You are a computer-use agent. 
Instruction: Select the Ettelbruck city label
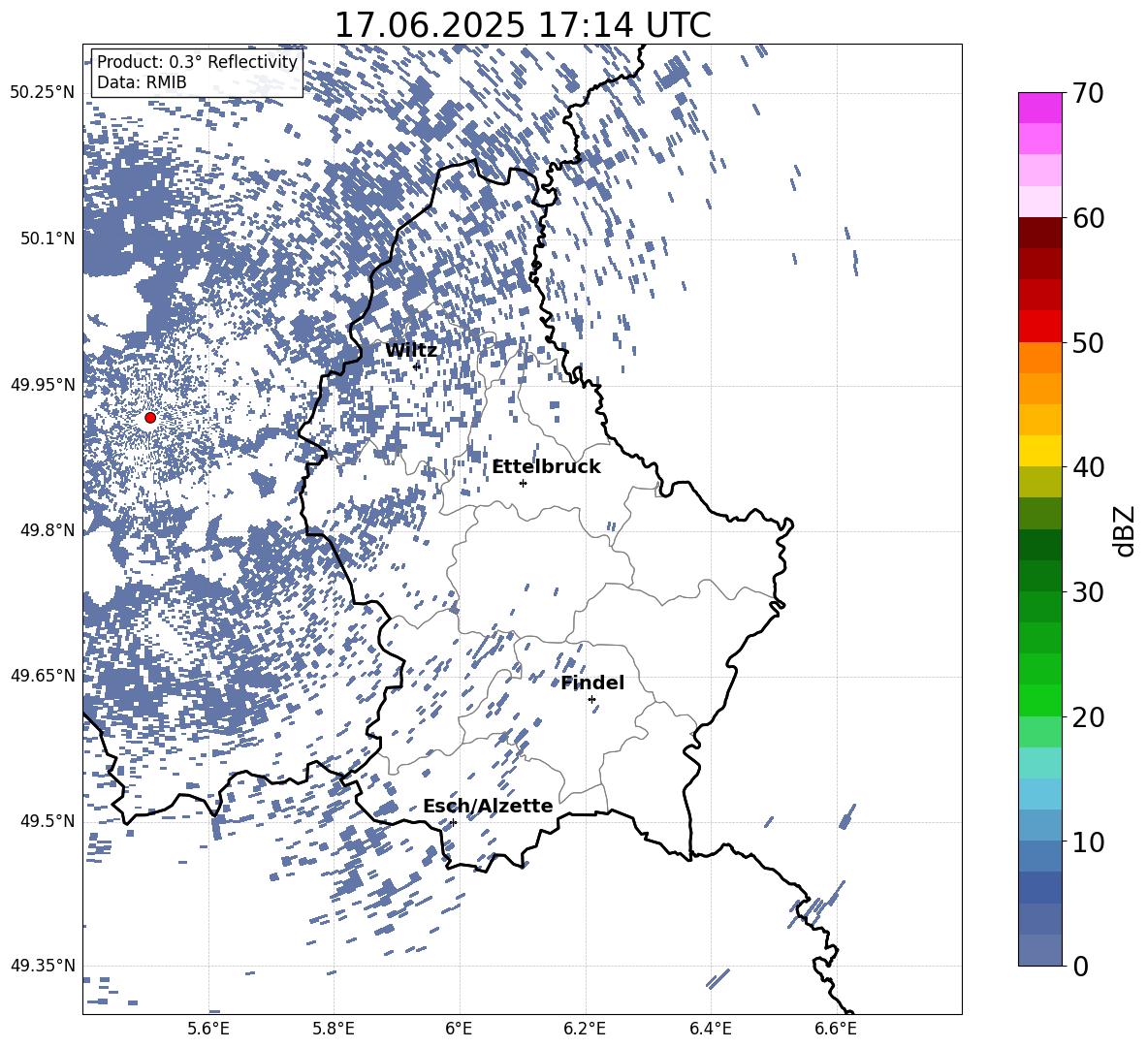click(x=546, y=467)
